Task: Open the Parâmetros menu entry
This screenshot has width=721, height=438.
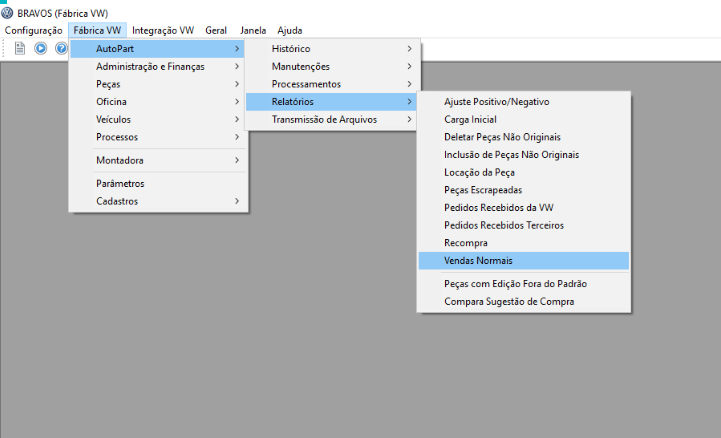Action: 158,183
